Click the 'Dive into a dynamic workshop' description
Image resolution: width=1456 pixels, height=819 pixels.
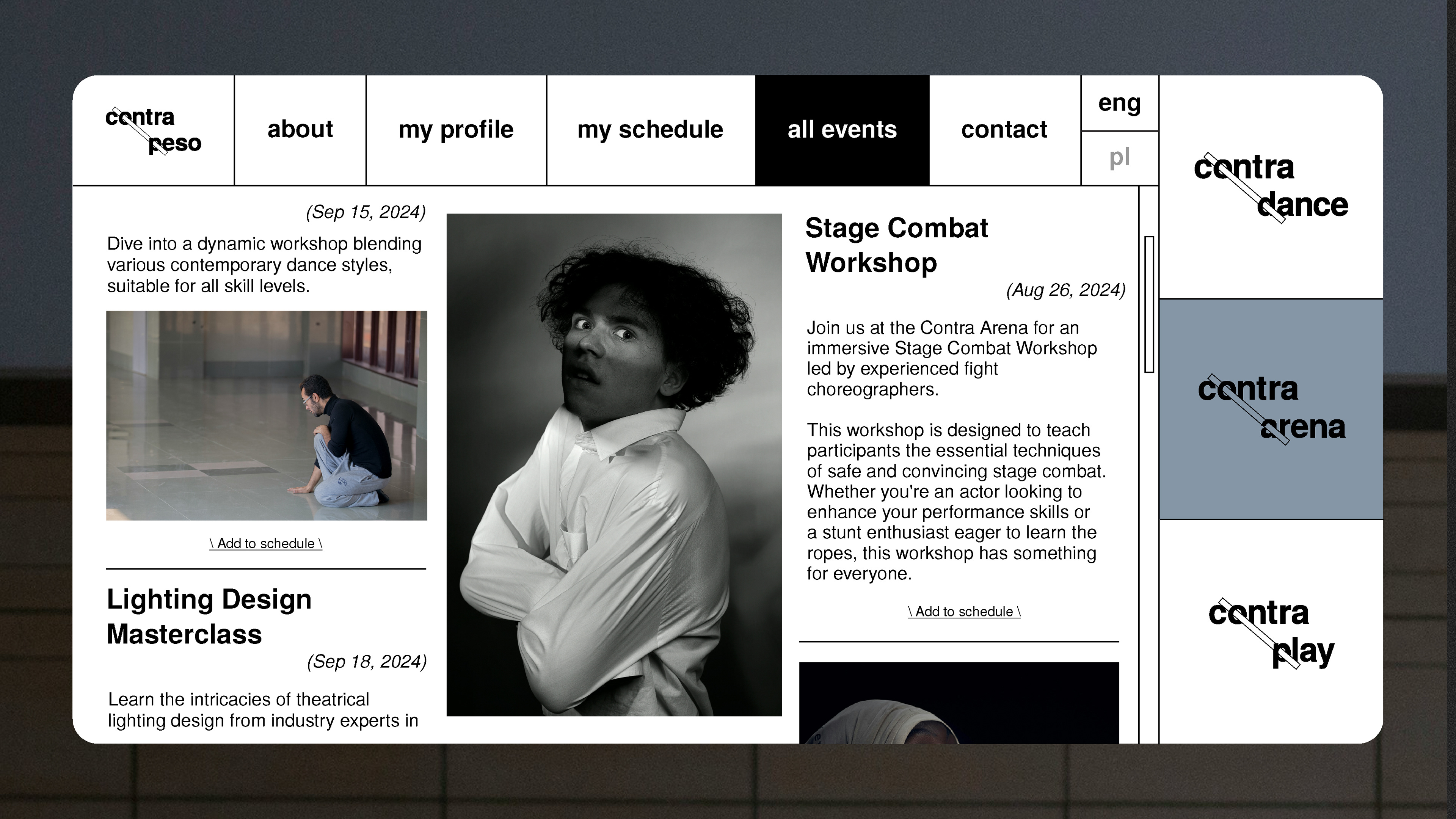(x=265, y=265)
